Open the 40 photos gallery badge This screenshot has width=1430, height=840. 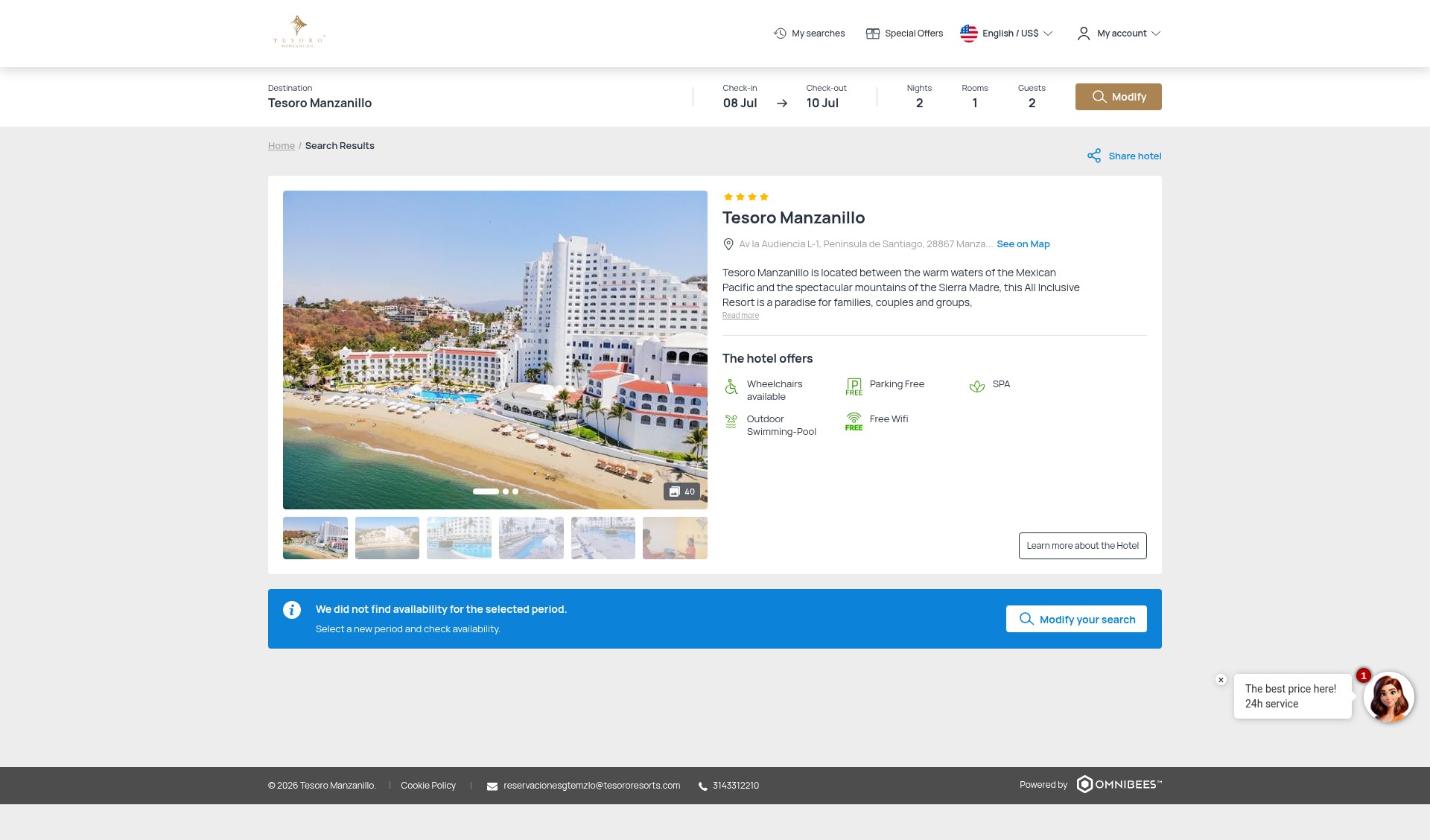681,491
